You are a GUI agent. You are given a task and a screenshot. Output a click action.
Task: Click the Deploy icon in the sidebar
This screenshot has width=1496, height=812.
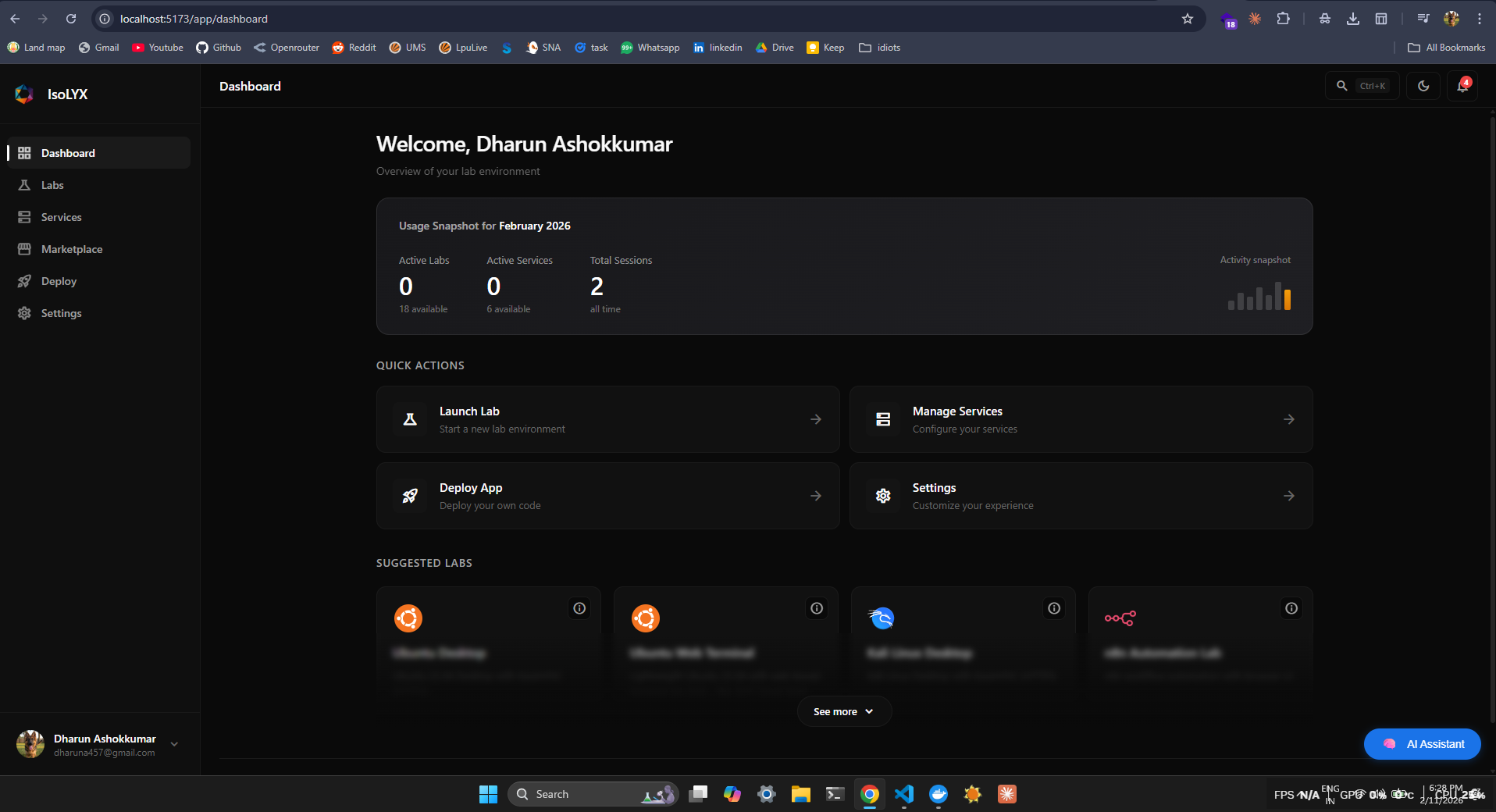[24, 281]
